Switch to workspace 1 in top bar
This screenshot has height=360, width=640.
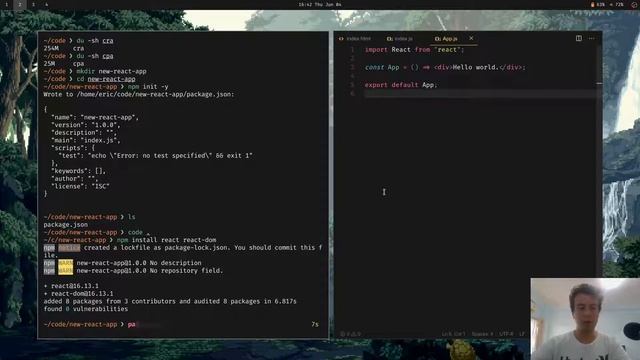6,4
